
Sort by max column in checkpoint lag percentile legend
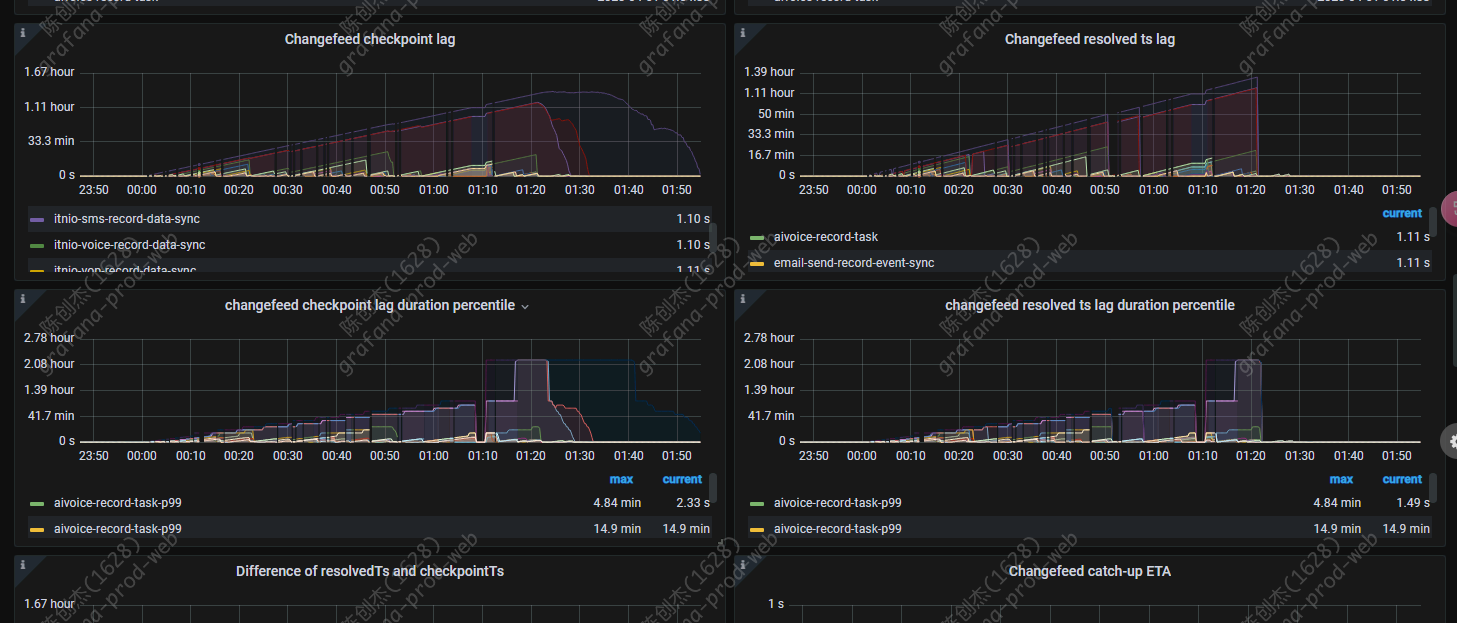[x=622, y=480]
